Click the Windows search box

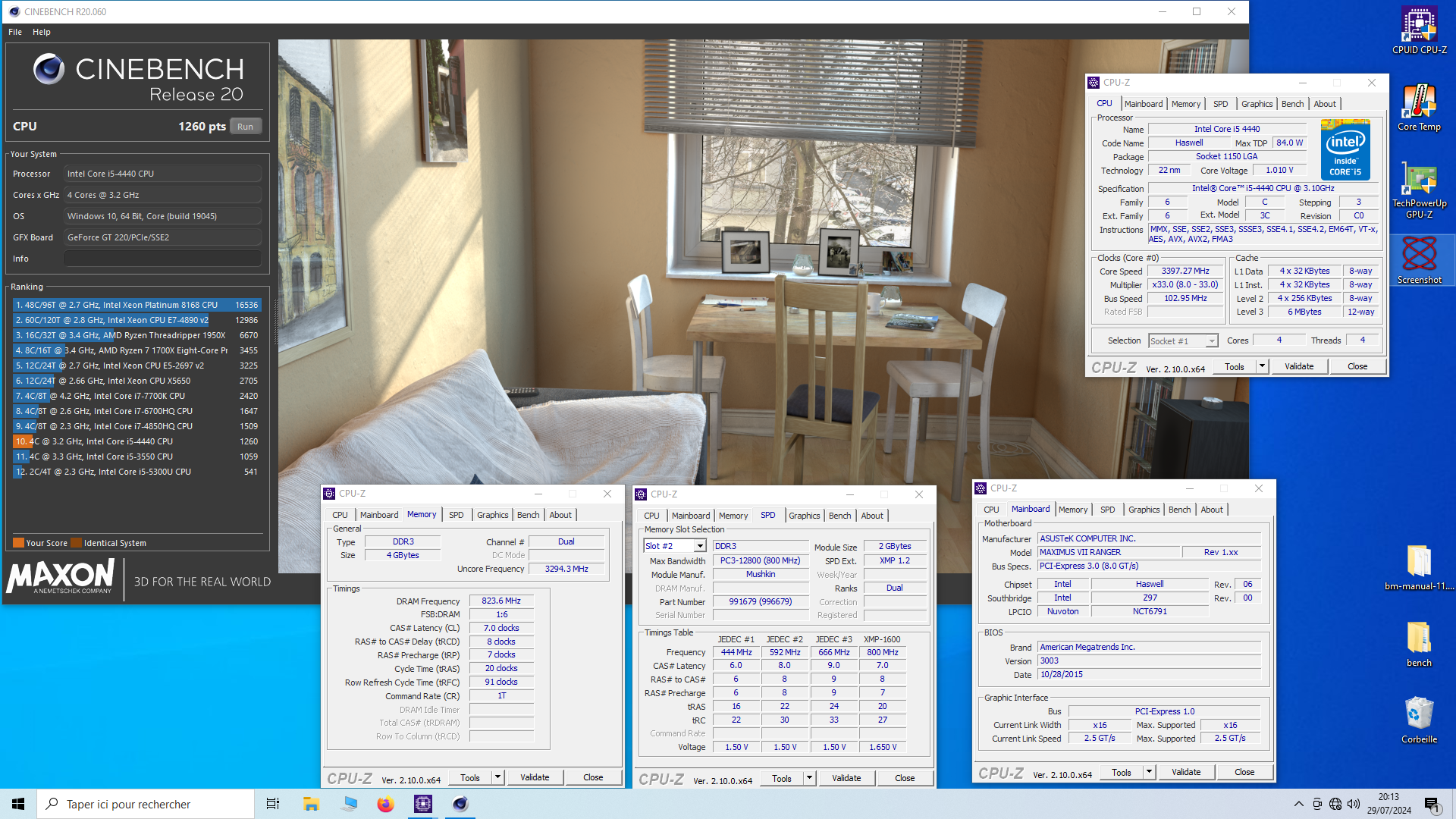tap(146, 804)
